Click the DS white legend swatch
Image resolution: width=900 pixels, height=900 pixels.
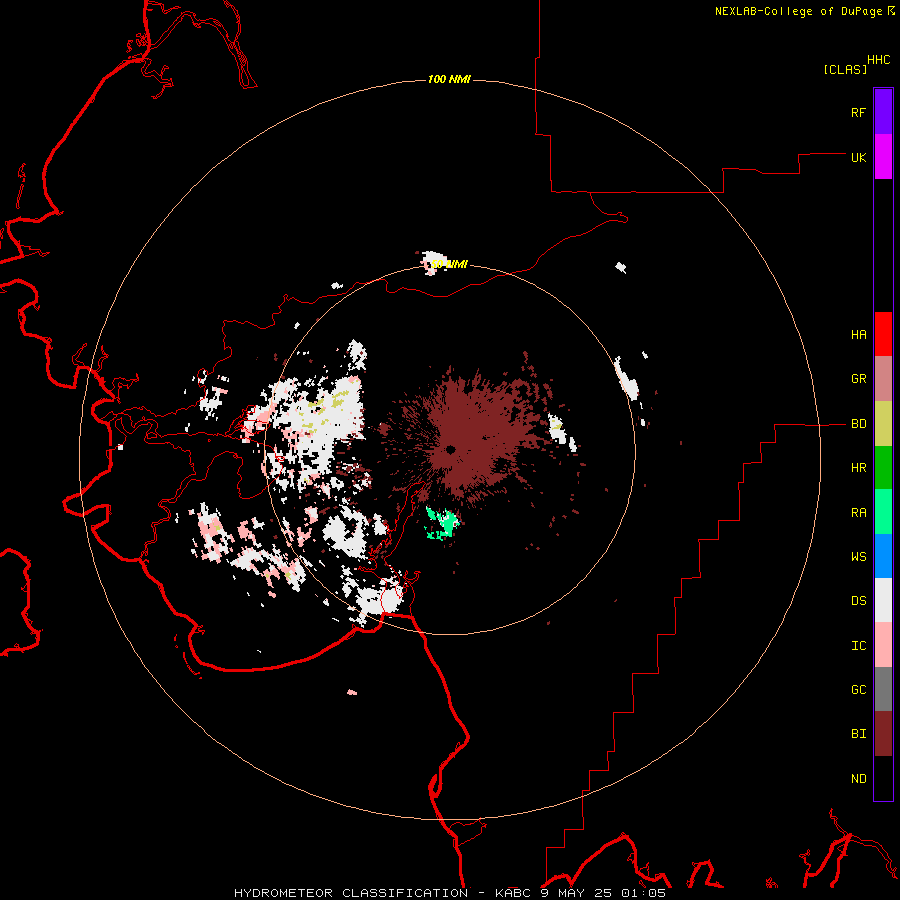(883, 600)
